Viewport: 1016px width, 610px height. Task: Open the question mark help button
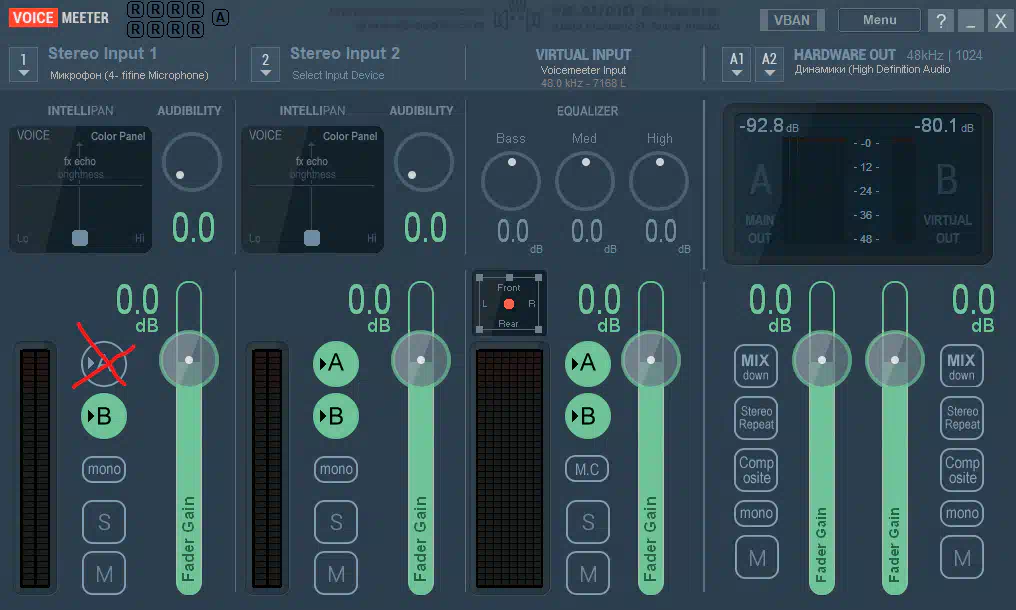pos(941,21)
